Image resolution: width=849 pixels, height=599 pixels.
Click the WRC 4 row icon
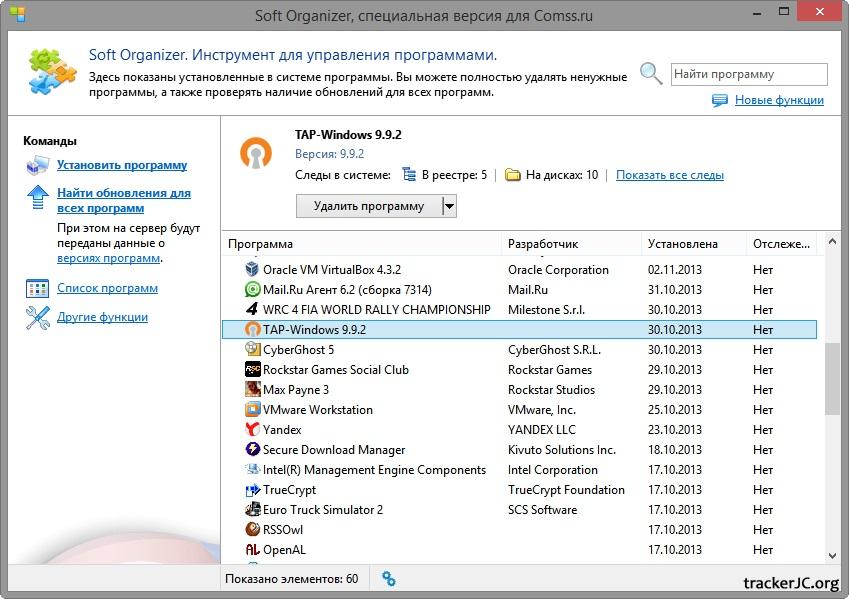coord(252,309)
